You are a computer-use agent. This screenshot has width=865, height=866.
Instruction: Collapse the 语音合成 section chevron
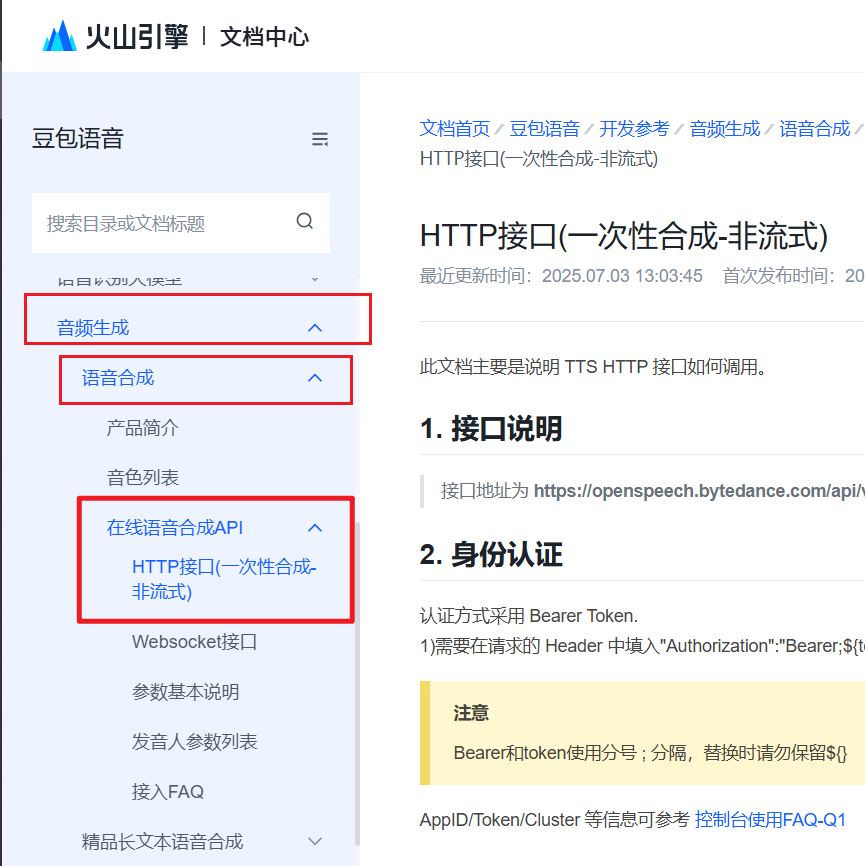tap(315, 378)
